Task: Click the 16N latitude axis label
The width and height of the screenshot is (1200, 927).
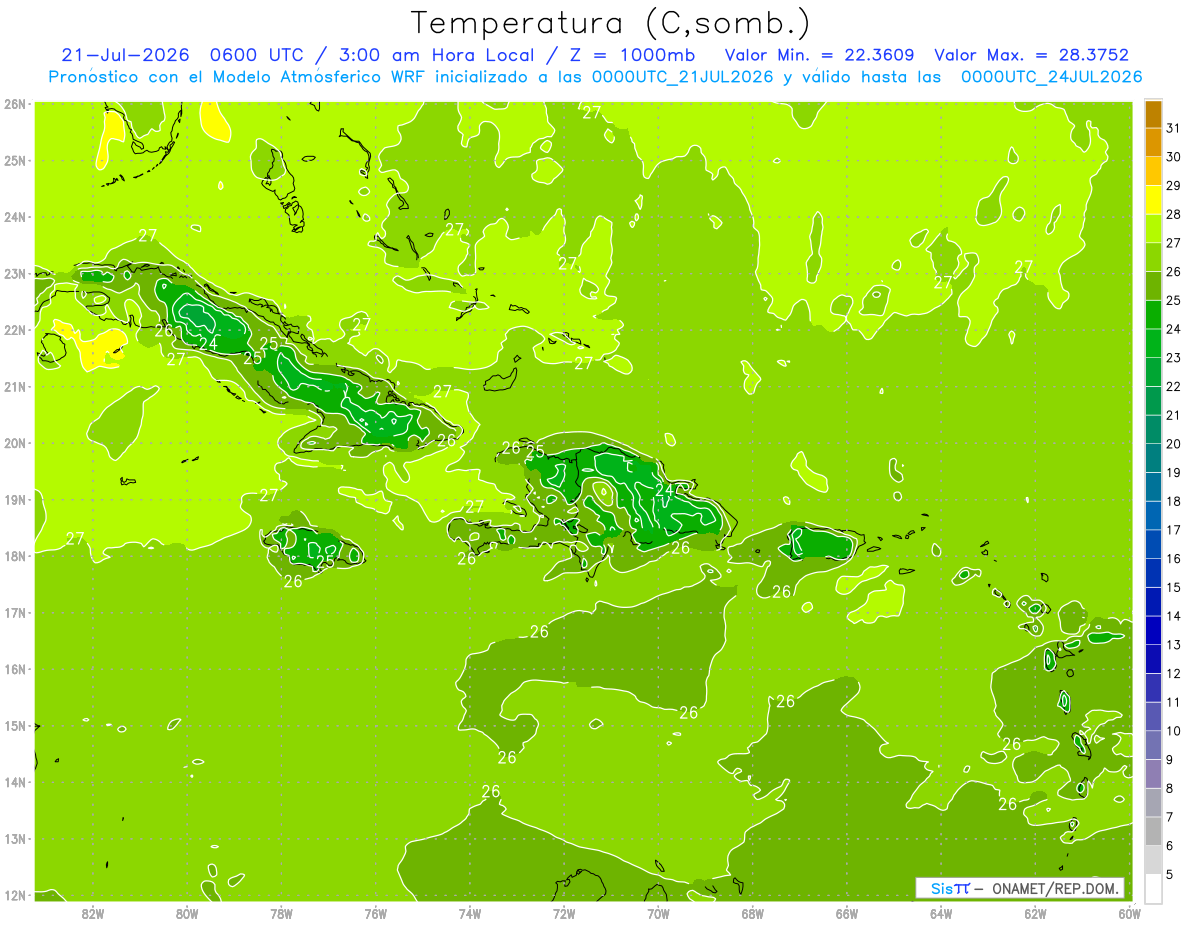Action: pos(14,669)
